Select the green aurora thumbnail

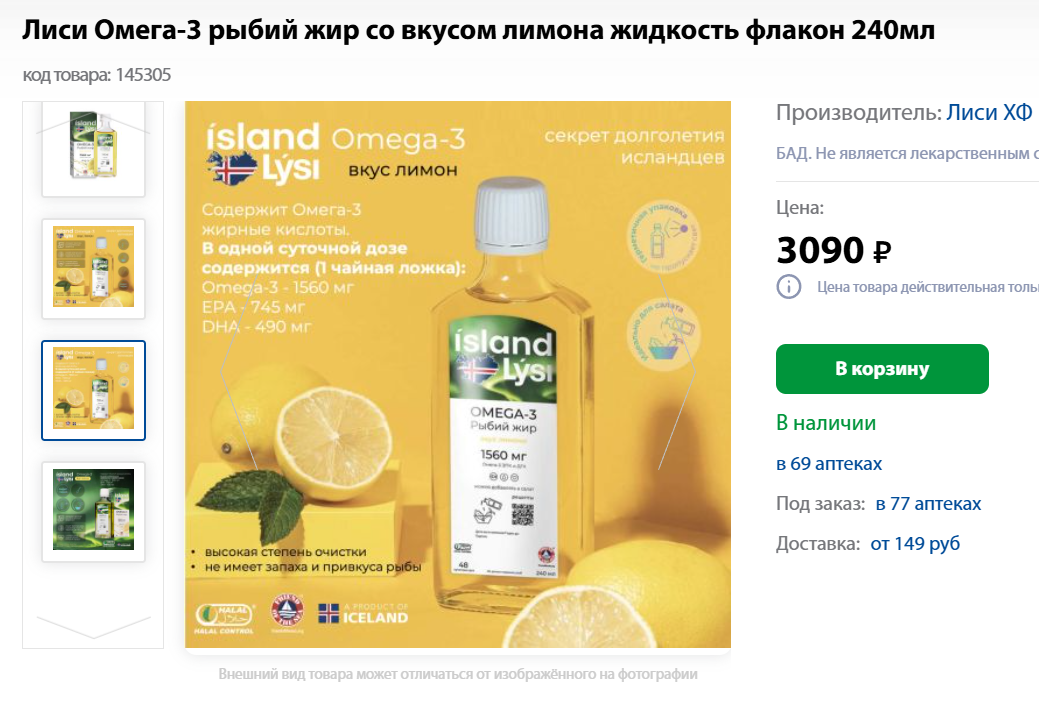93,511
